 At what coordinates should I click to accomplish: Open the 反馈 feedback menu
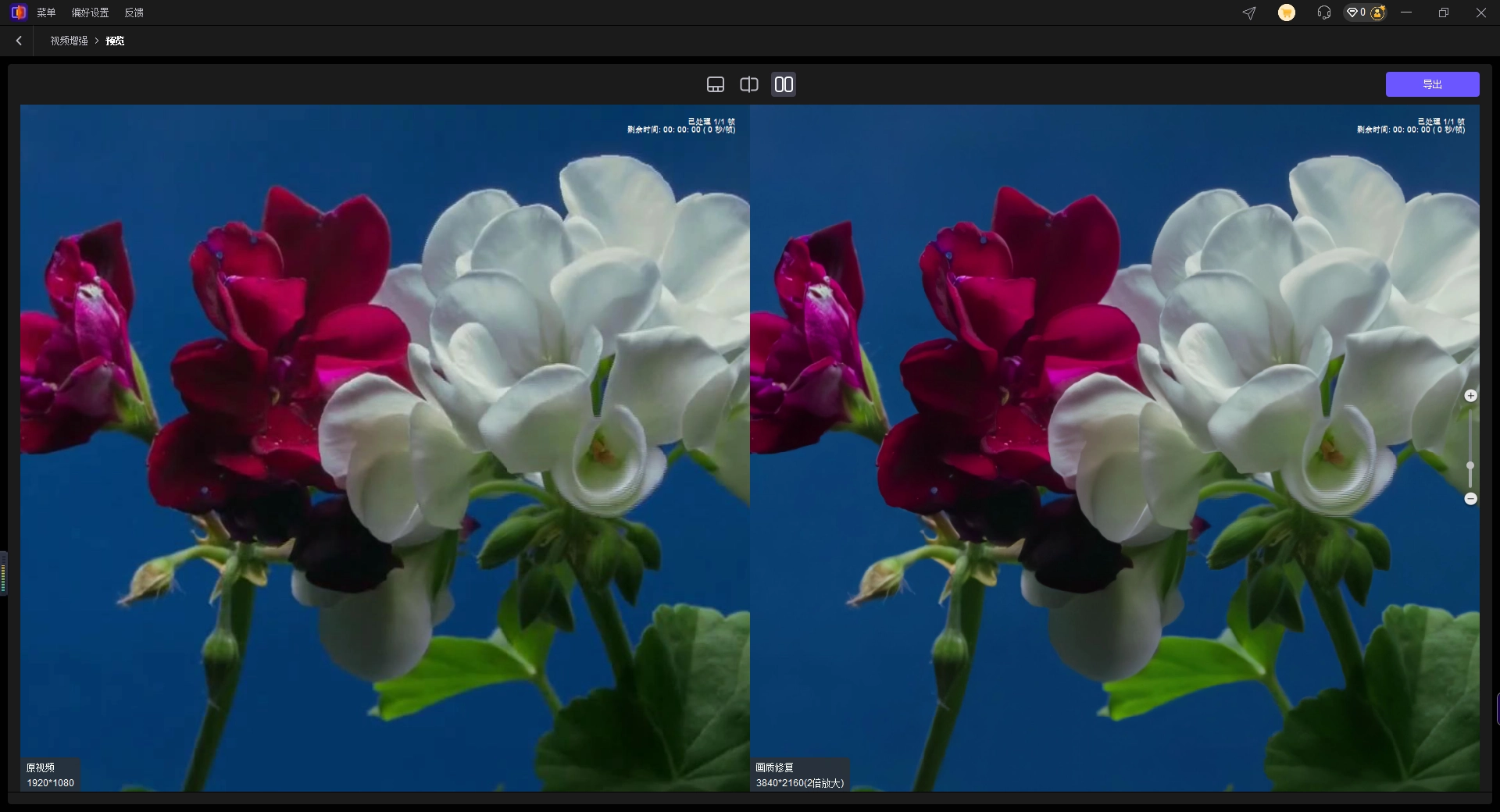(134, 12)
